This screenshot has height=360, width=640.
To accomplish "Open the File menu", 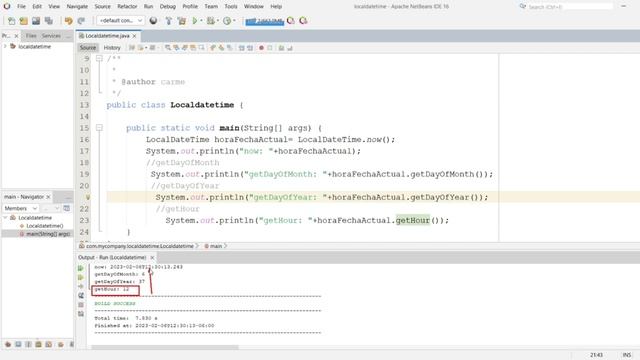I will 21,7.
